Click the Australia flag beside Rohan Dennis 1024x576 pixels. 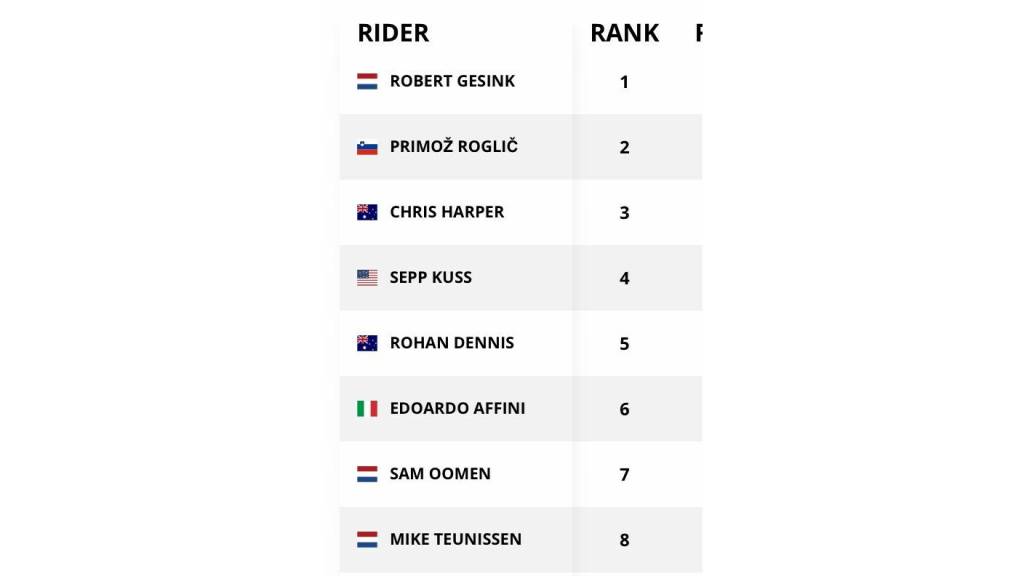(x=367, y=343)
